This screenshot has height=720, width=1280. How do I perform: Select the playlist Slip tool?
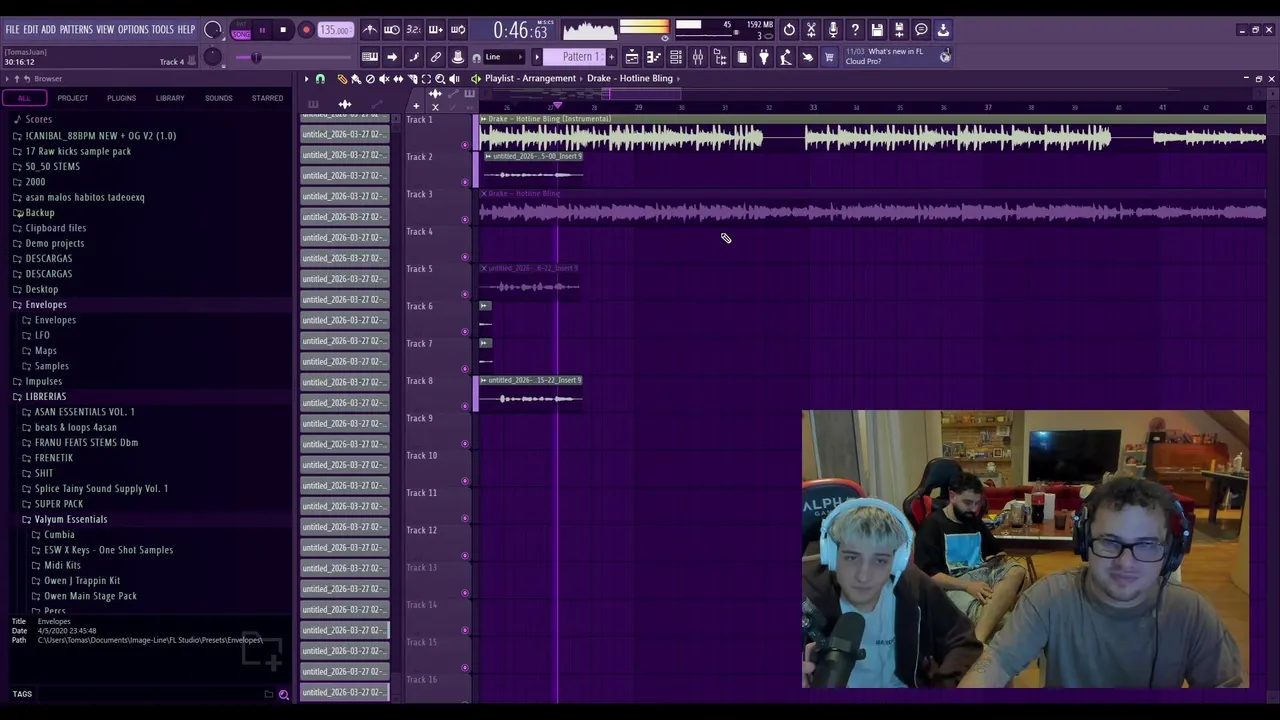point(398,78)
